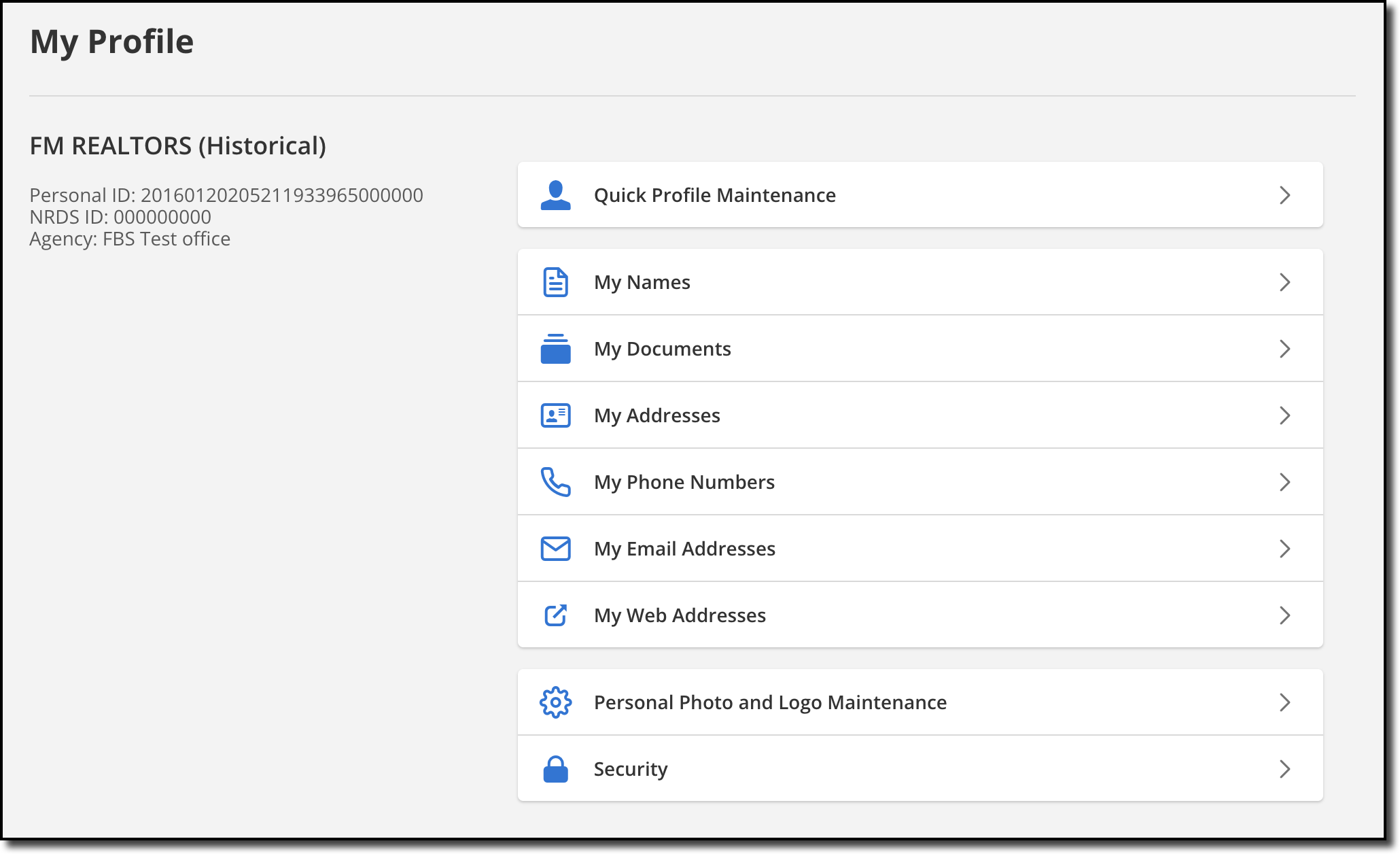
Task: Open Quick Profile Maintenance
Action: (x=920, y=194)
